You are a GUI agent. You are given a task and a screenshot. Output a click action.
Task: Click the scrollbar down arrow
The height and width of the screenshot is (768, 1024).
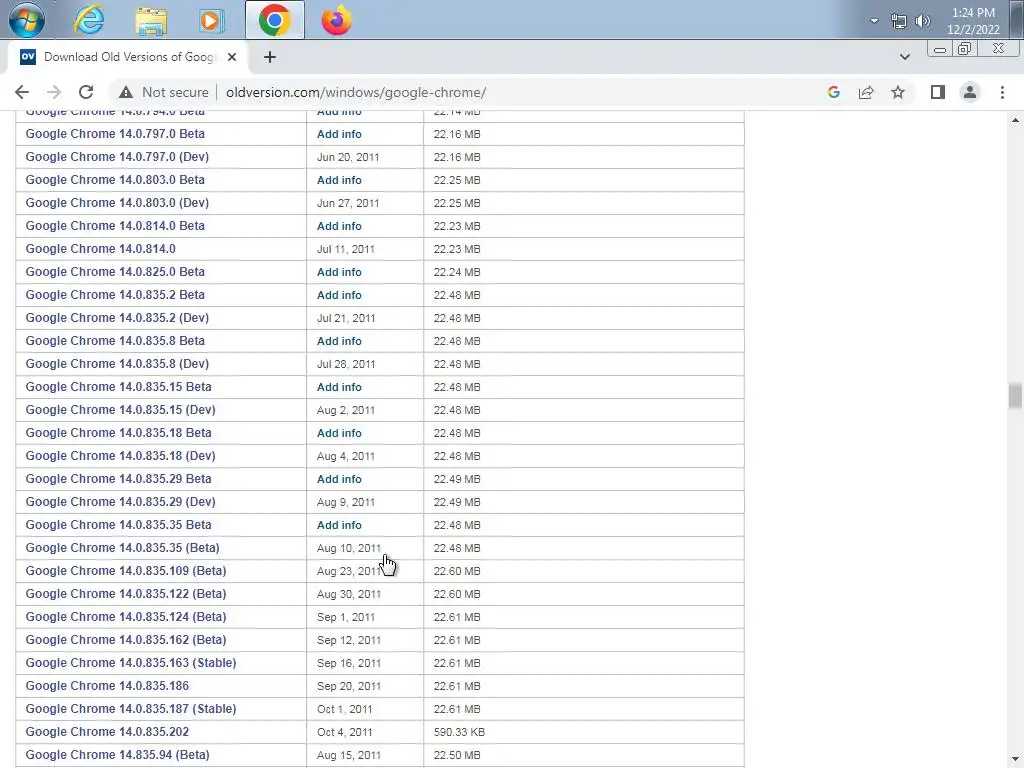1015,759
